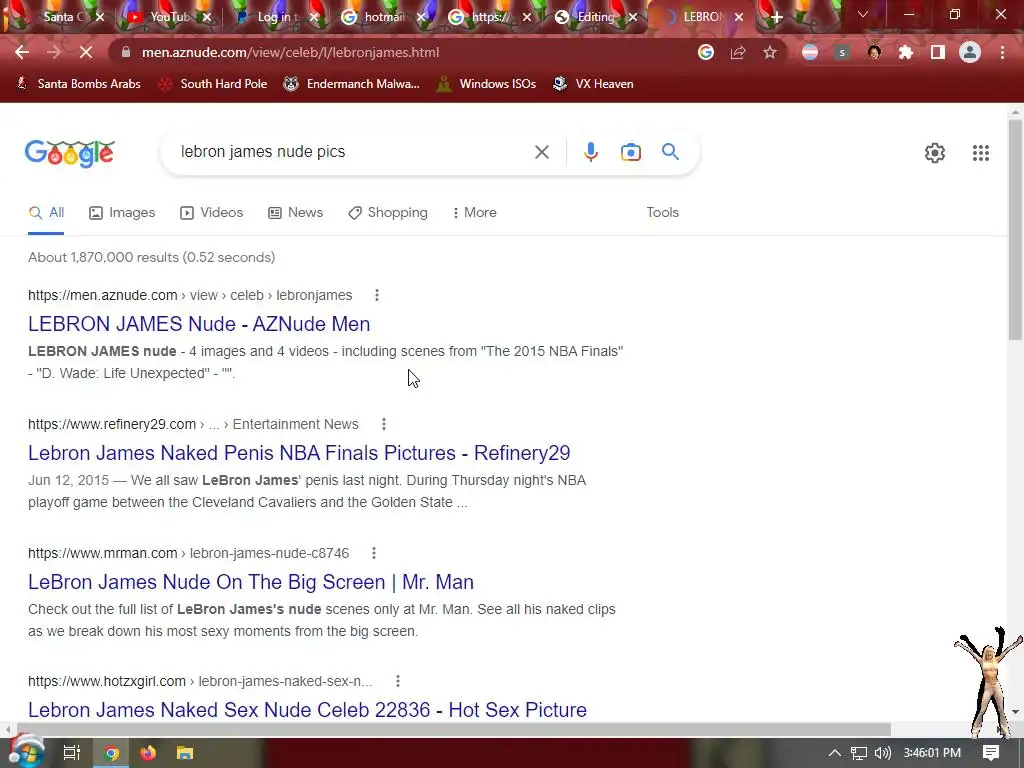The image size is (1024, 768).
Task: Switch to the Videos tab
Action: pos(212,212)
